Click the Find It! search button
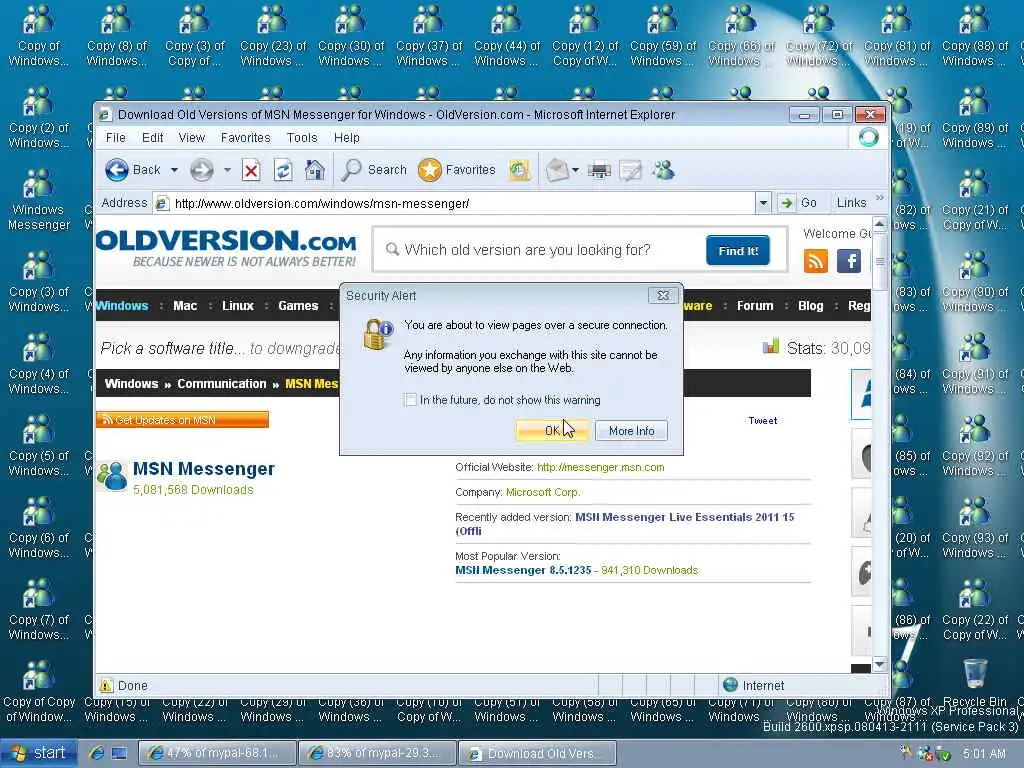Screen dimensions: 1024x768 coord(738,251)
